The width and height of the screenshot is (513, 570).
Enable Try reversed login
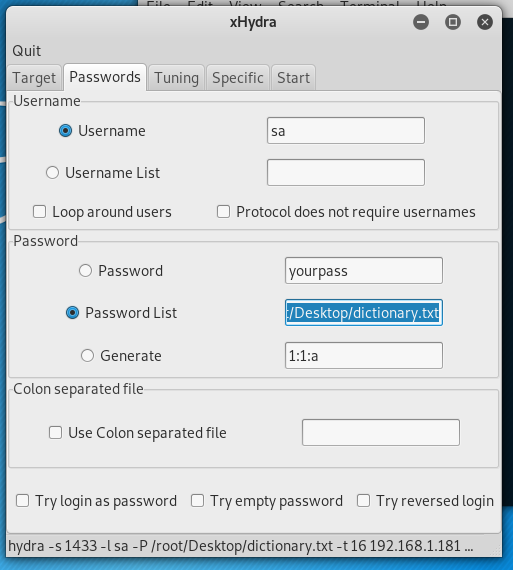pos(363,501)
